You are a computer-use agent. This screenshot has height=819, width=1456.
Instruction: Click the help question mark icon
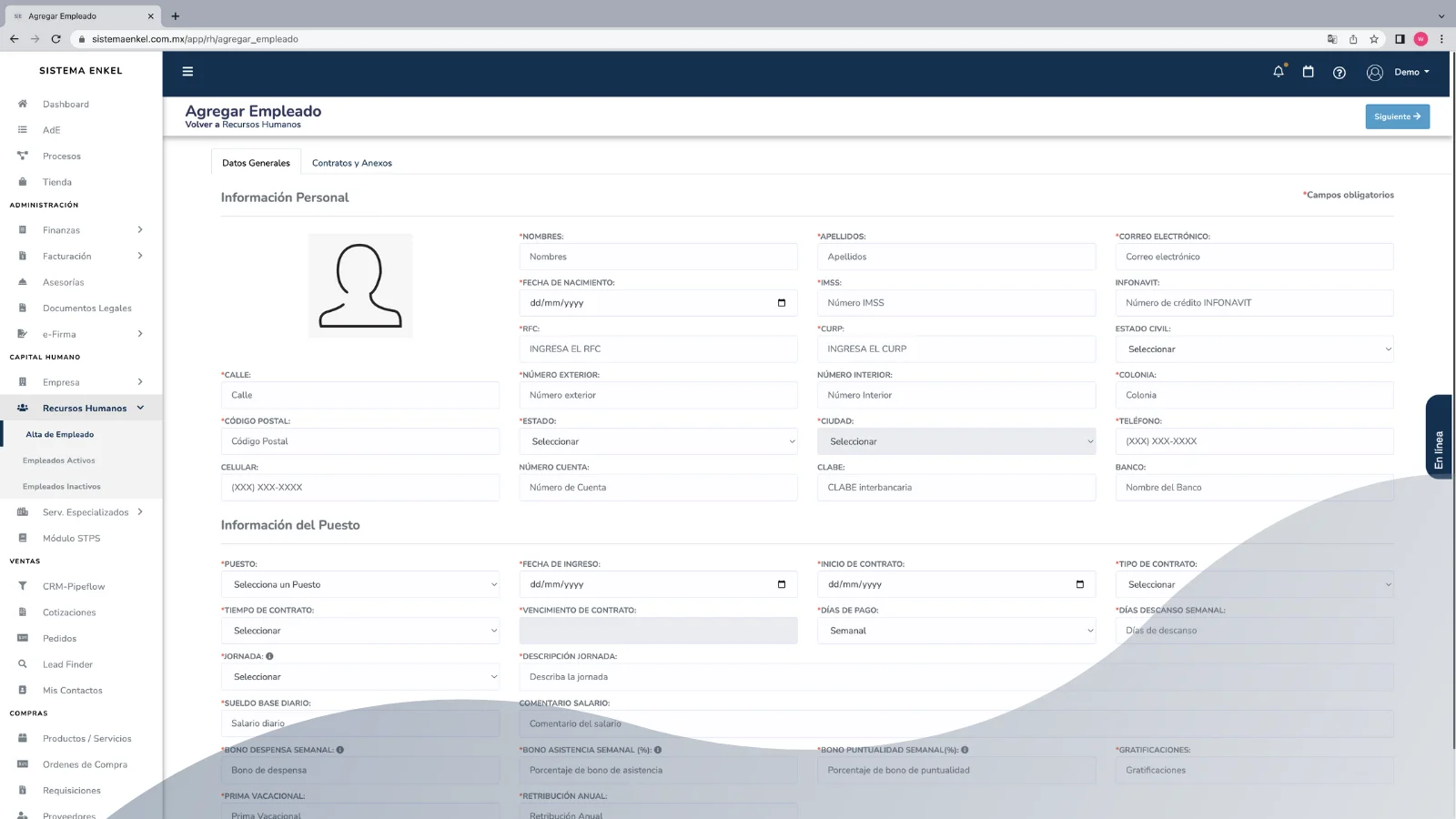pyautogui.click(x=1339, y=73)
